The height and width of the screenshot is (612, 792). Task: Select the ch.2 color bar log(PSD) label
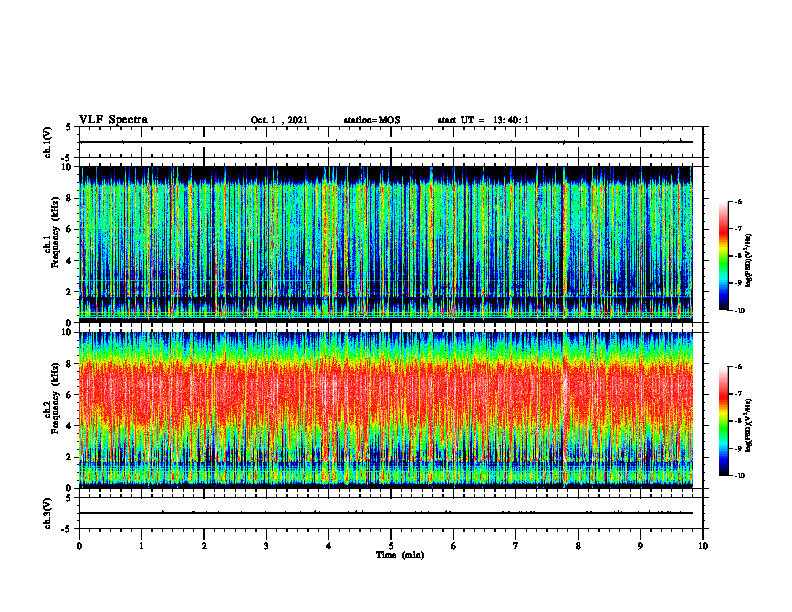coord(749,425)
